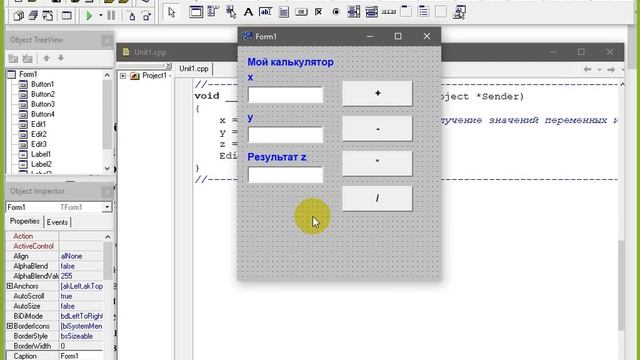Select Label2 in Object TreeView
Viewport: 640px width, 360px height.
[x=41, y=164]
